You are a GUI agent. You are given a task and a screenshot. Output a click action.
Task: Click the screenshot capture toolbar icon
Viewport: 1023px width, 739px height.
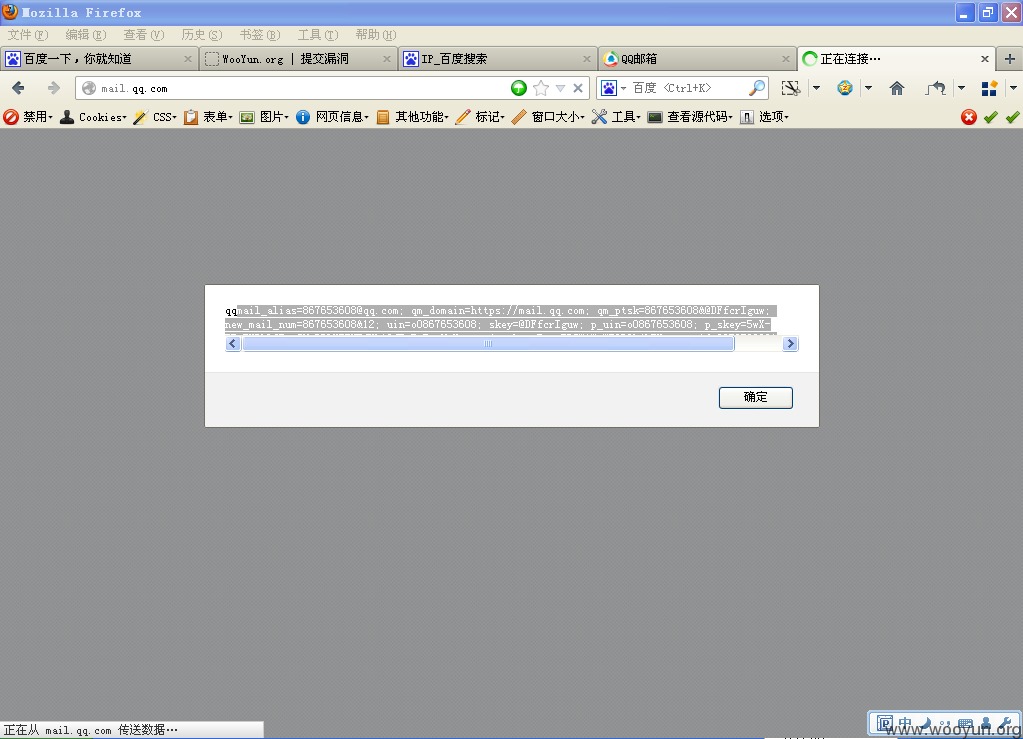[x=791, y=88]
